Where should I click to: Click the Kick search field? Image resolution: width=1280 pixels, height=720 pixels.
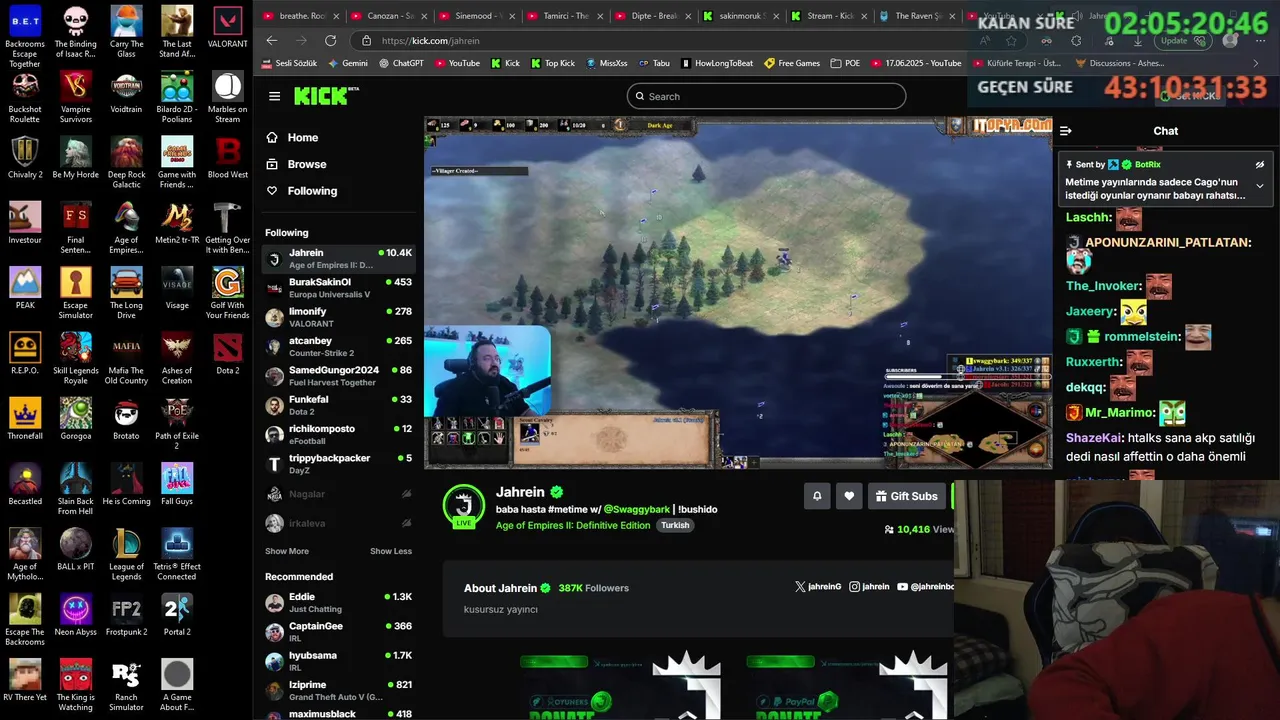click(766, 96)
